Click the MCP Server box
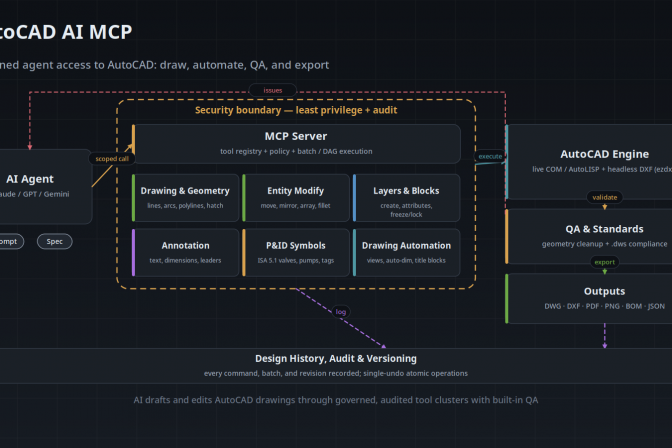Image resolution: width=672 pixels, height=448 pixels. tap(296, 144)
